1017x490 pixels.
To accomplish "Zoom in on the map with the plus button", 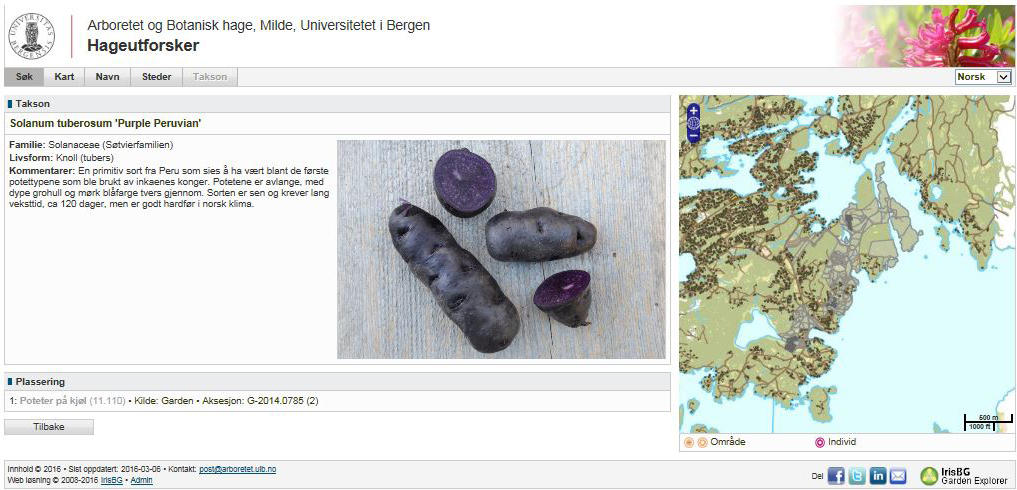I will pos(693,110).
